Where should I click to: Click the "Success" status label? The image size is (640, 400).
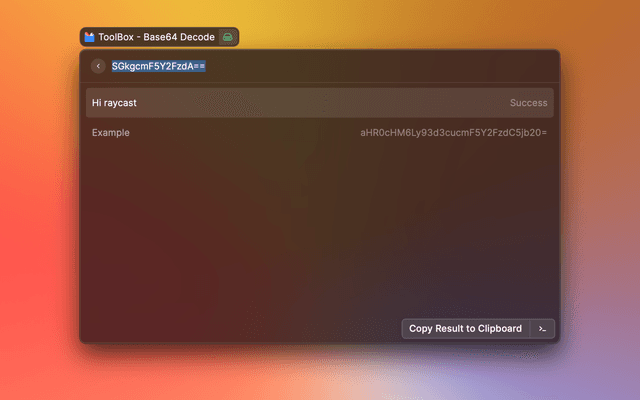528,102
